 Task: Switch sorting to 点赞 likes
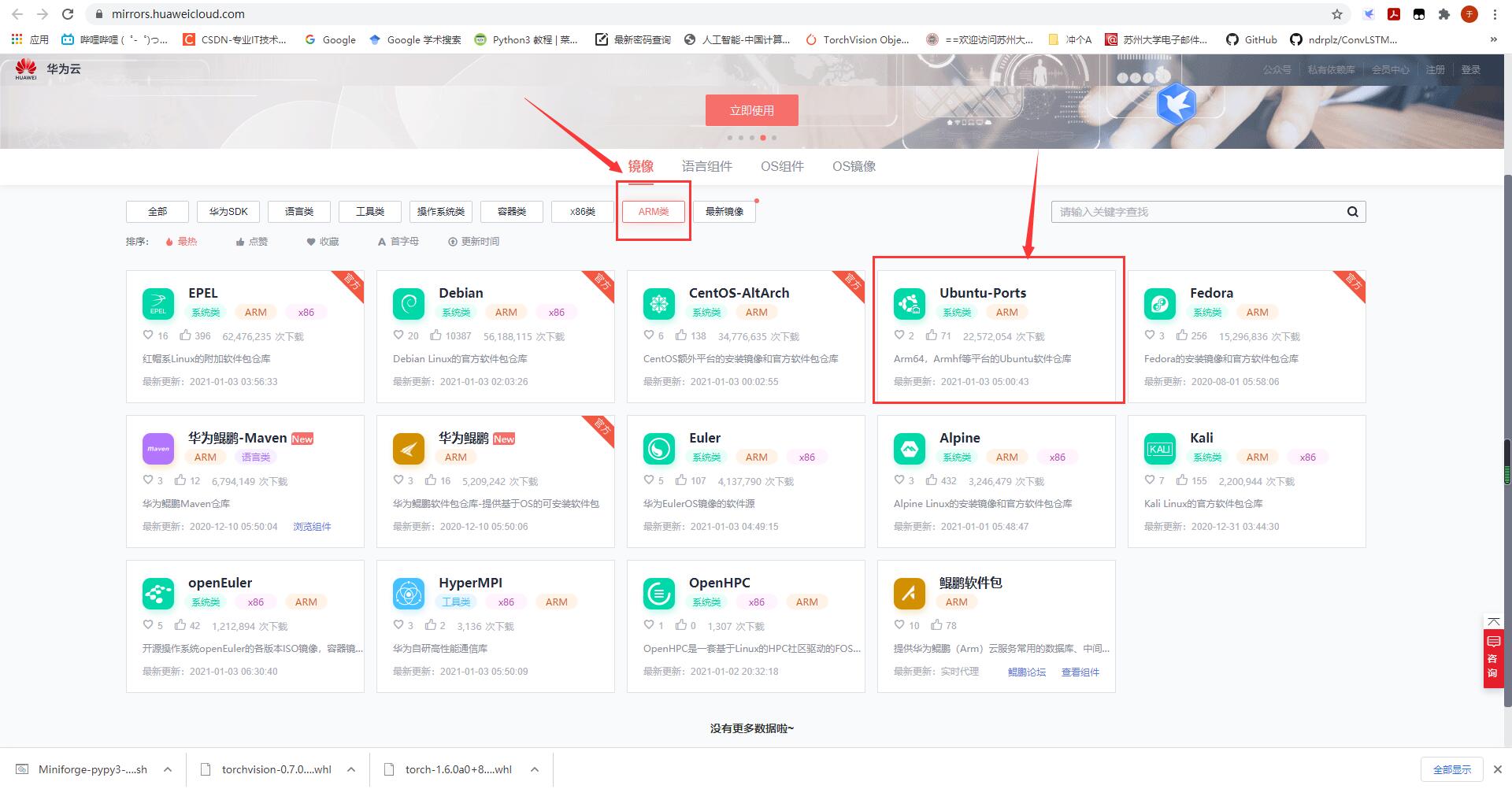[253, 241]
